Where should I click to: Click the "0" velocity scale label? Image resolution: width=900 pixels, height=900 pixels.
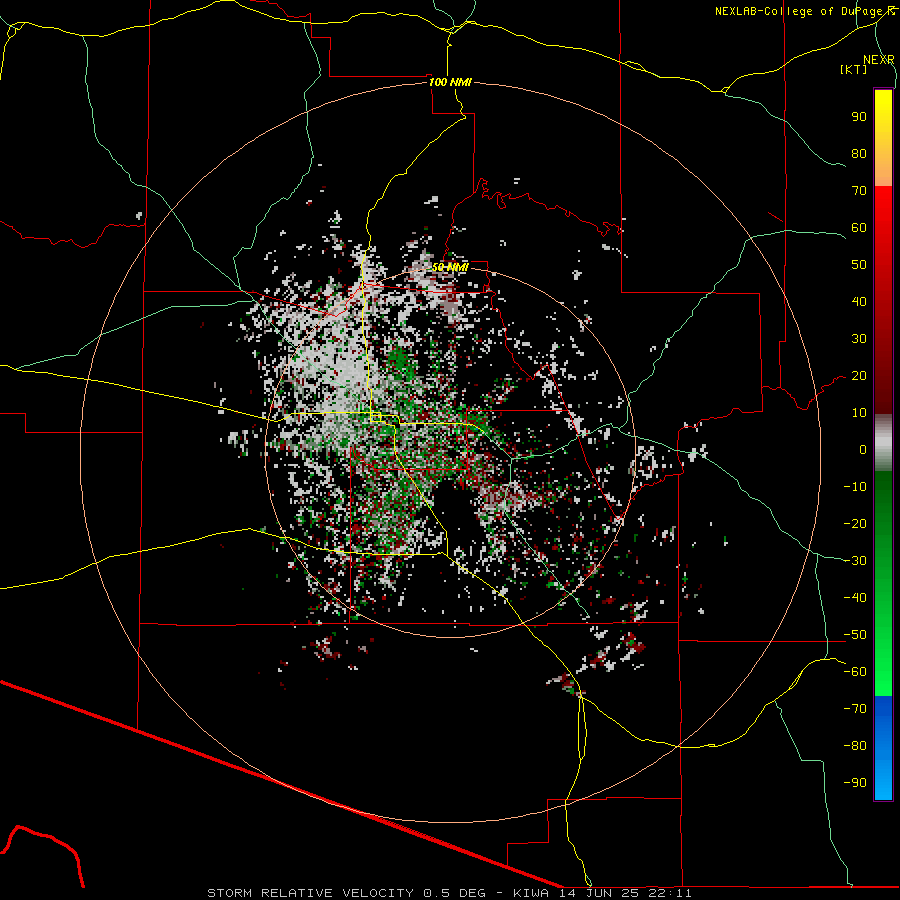(863, 449)
